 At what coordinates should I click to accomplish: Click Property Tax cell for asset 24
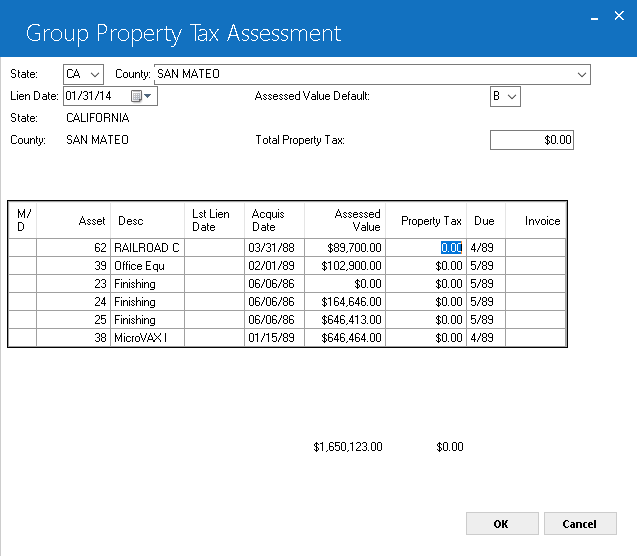pyautogui.click(x=426, y=302)
